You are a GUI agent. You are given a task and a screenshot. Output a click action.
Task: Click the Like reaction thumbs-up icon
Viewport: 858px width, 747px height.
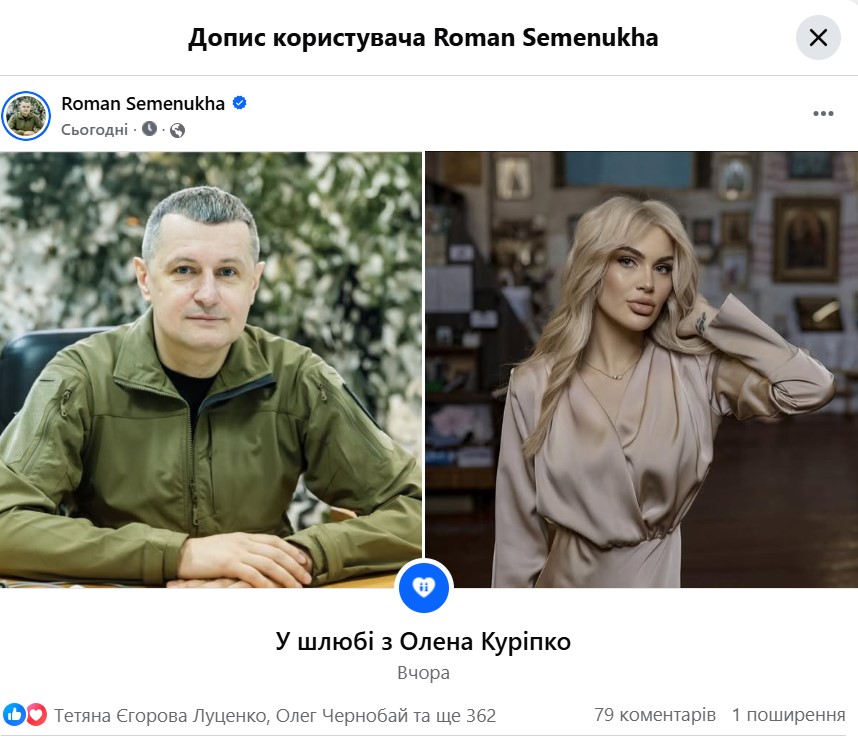coord(14,714)
